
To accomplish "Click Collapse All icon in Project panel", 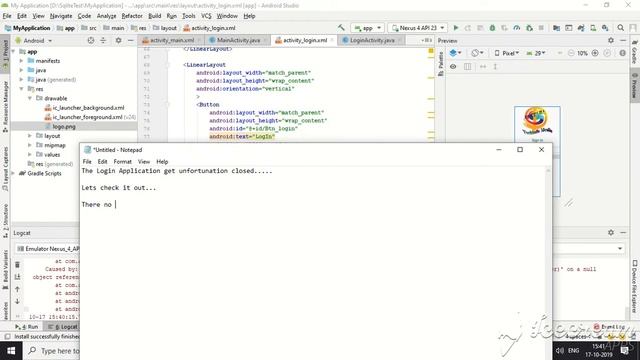I will point(103,40).
